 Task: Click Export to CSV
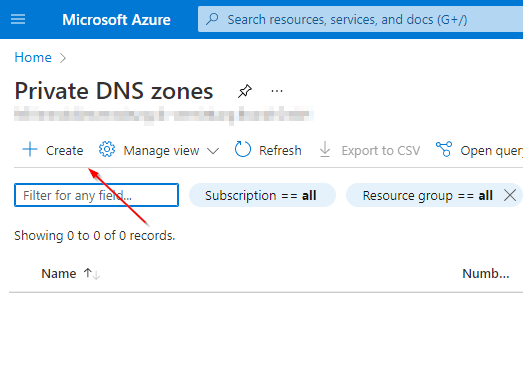pyautogui.click(x=369, y=150)
